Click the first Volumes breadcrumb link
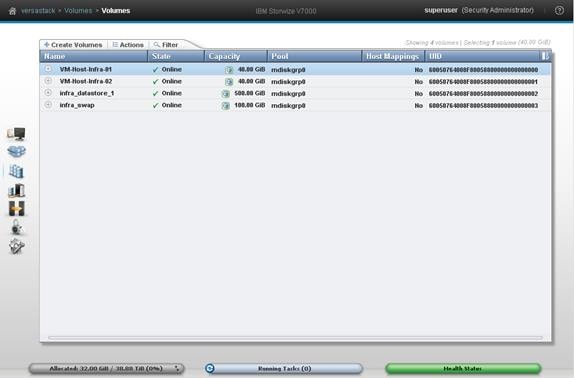Image resolution: width=574 pixels, height=378 pixels. tap(78, 11)
